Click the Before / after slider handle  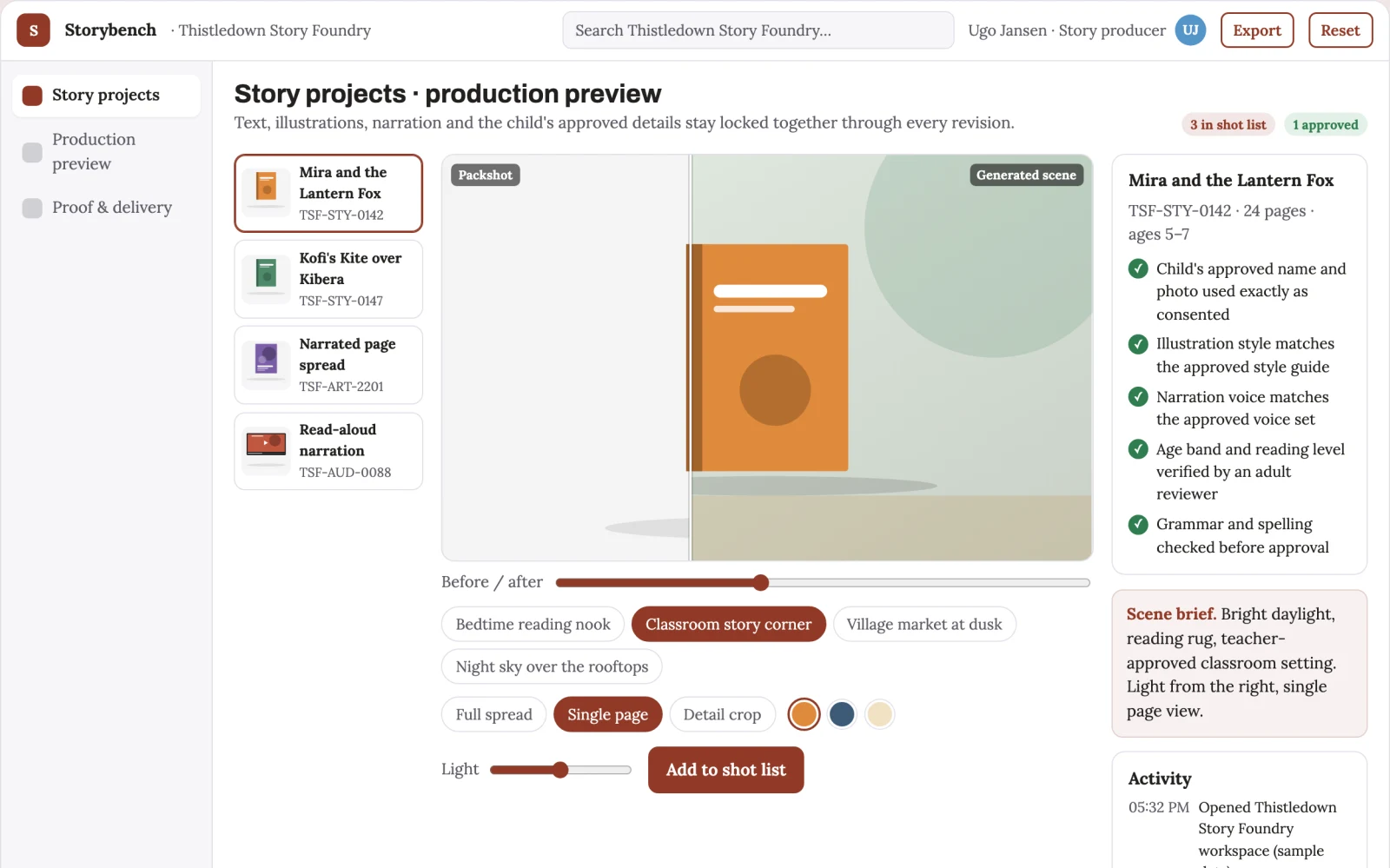coord(761,582)
